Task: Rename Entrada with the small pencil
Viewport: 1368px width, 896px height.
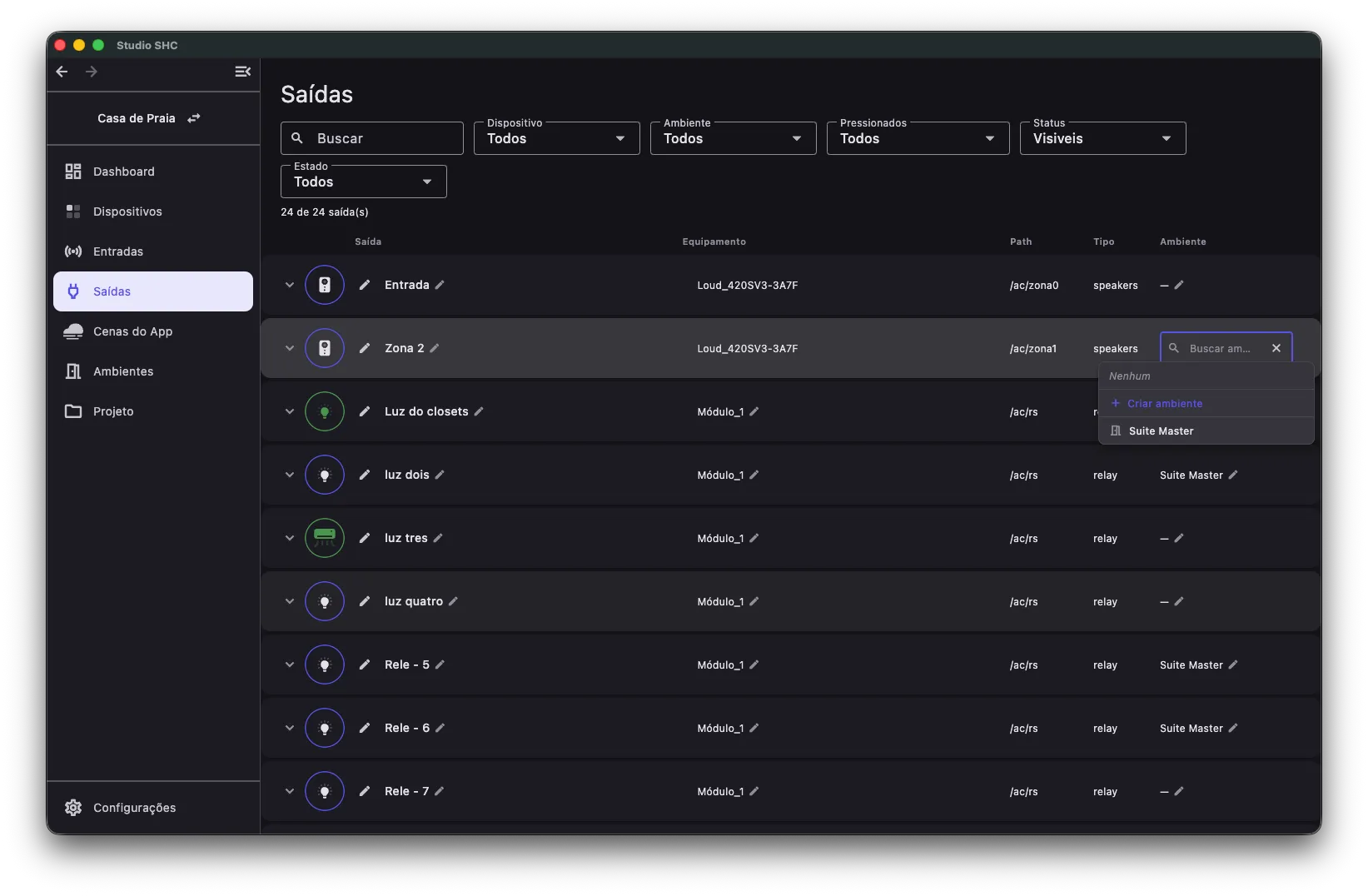Action: 440,285
